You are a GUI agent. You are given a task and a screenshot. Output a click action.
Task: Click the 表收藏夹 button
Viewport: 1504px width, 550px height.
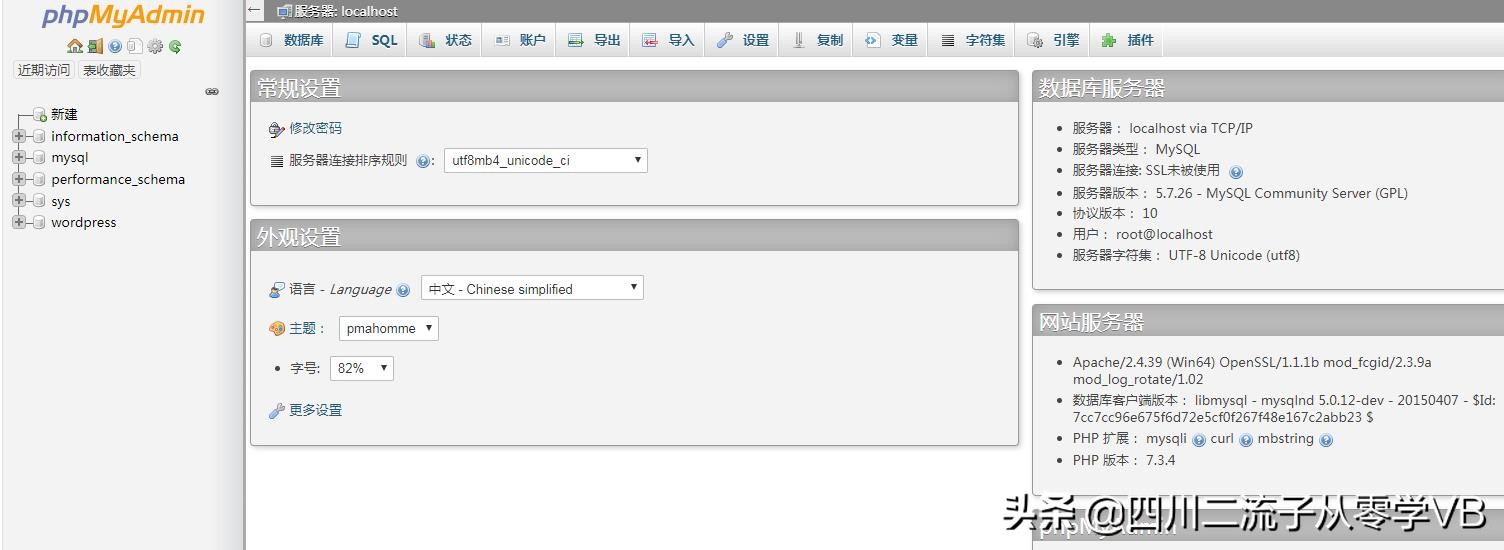click(109, 70)
